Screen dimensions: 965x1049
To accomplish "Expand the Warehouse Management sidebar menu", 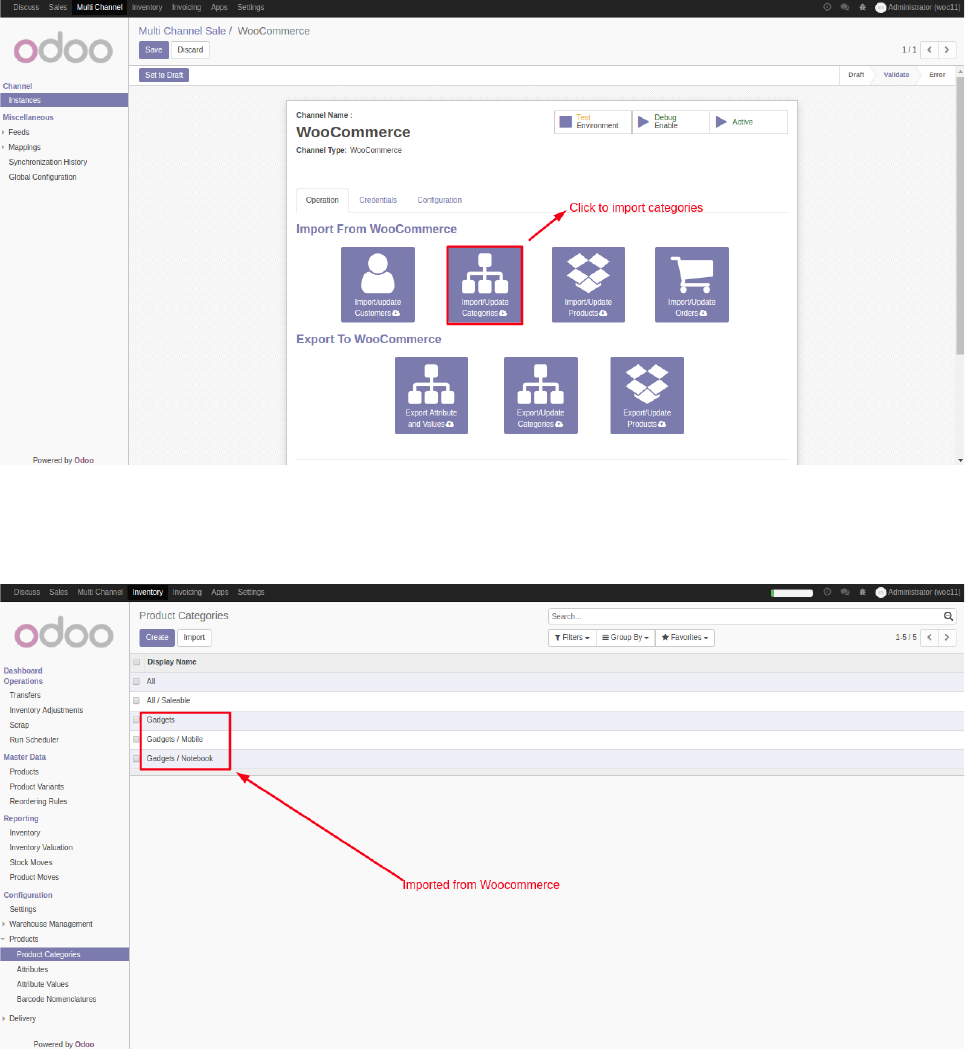I will coord(51,924).
